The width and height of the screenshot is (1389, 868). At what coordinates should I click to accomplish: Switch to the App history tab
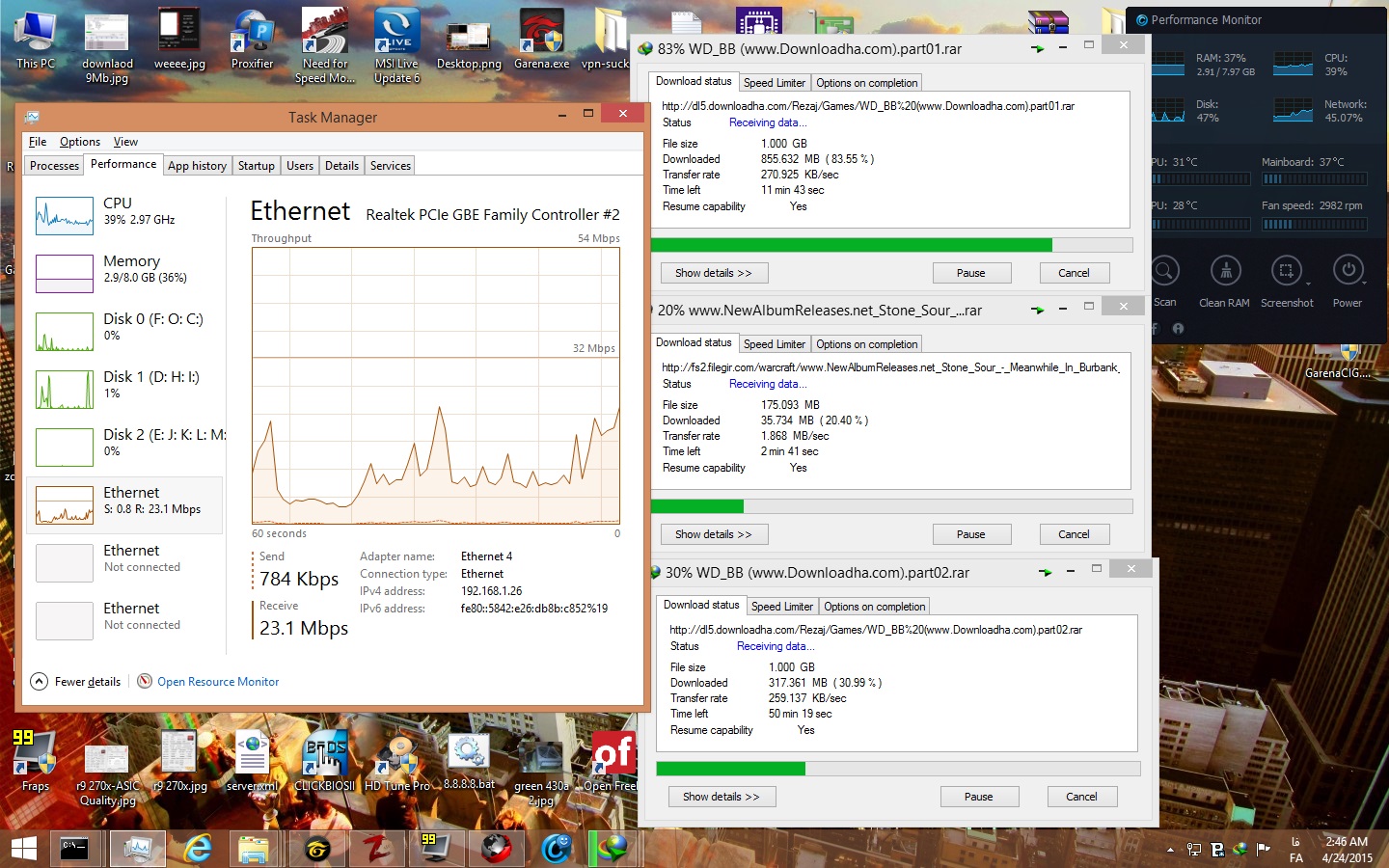(x=197, y=166)
